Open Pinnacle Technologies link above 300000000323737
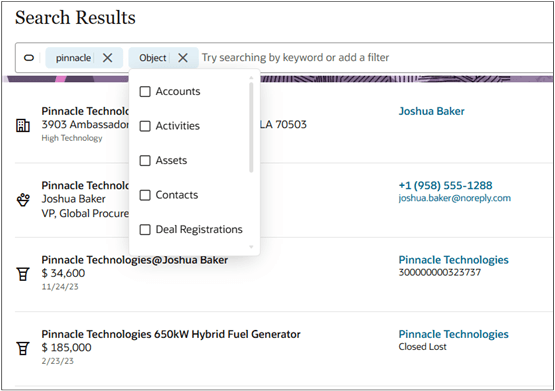This screenshot has height=391, width=555. pos(453,260)
